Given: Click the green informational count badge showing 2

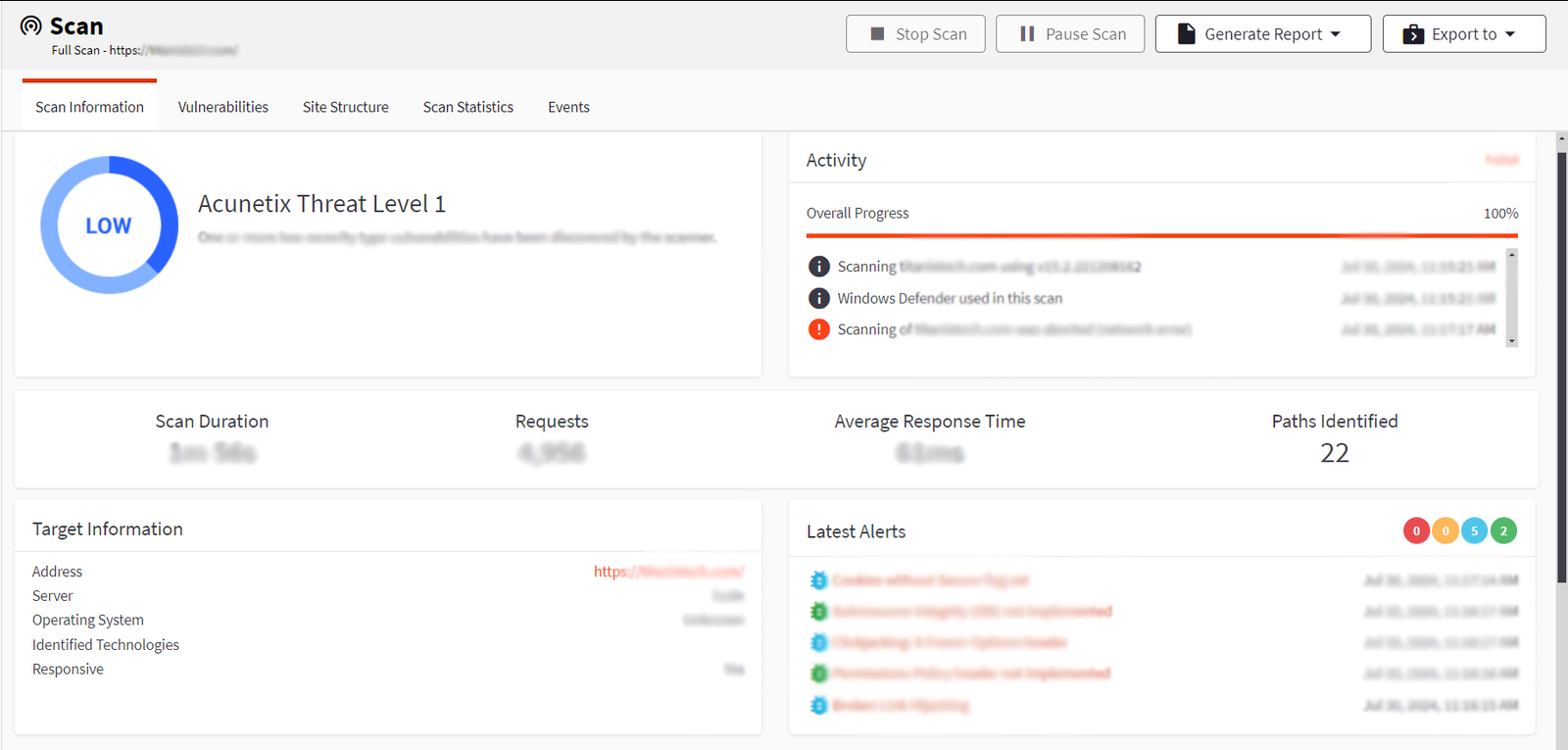Looking at the screenshot, I should 1503,531.
